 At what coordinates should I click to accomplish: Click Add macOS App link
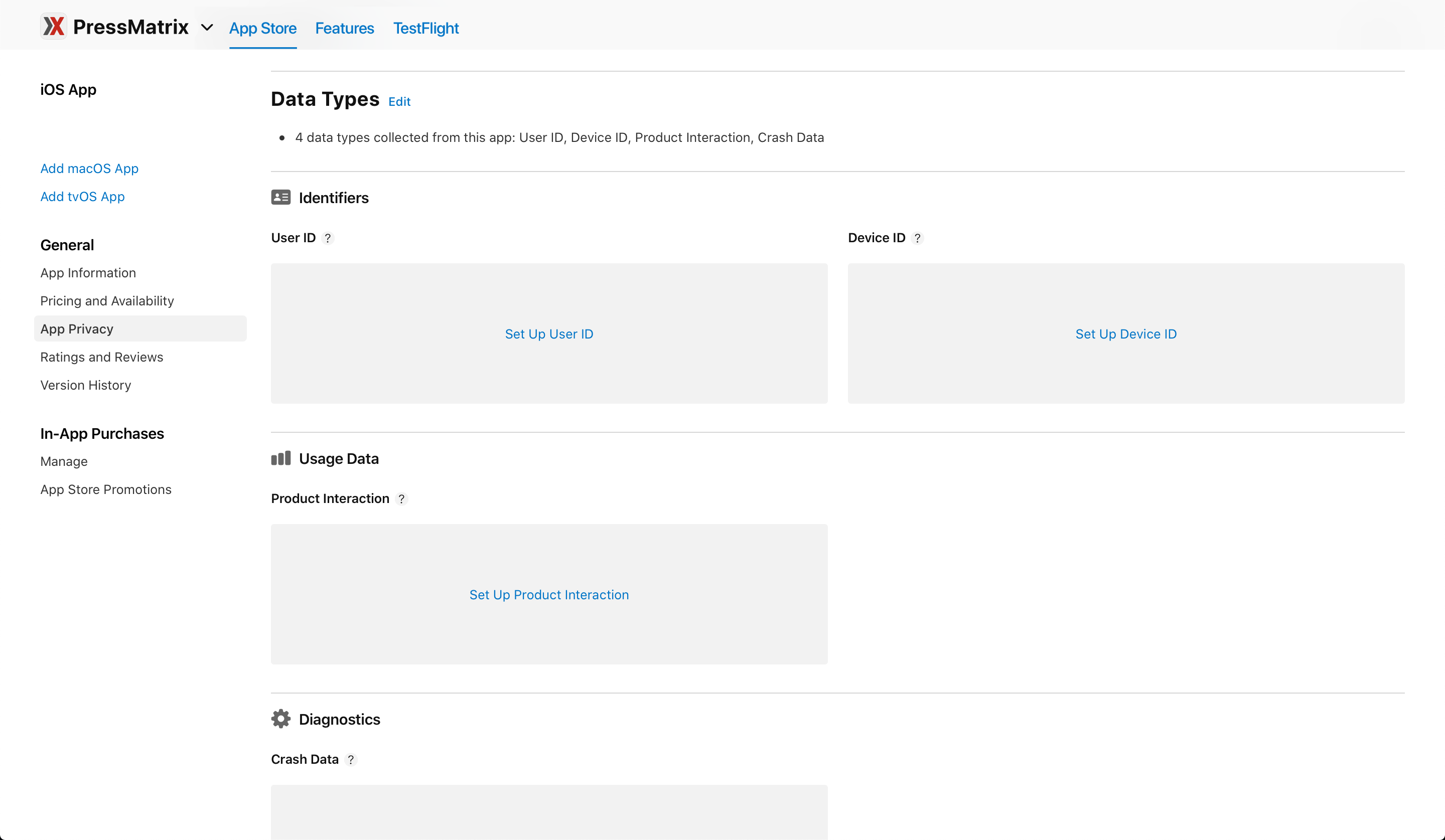coord(89,169)
